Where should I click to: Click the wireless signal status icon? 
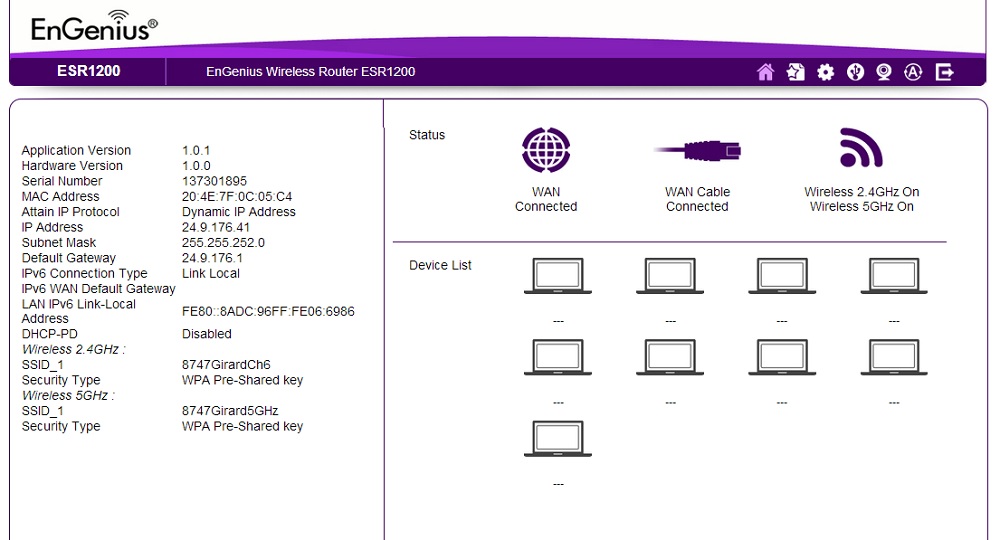pyautogui.click(x=861, y=147)
